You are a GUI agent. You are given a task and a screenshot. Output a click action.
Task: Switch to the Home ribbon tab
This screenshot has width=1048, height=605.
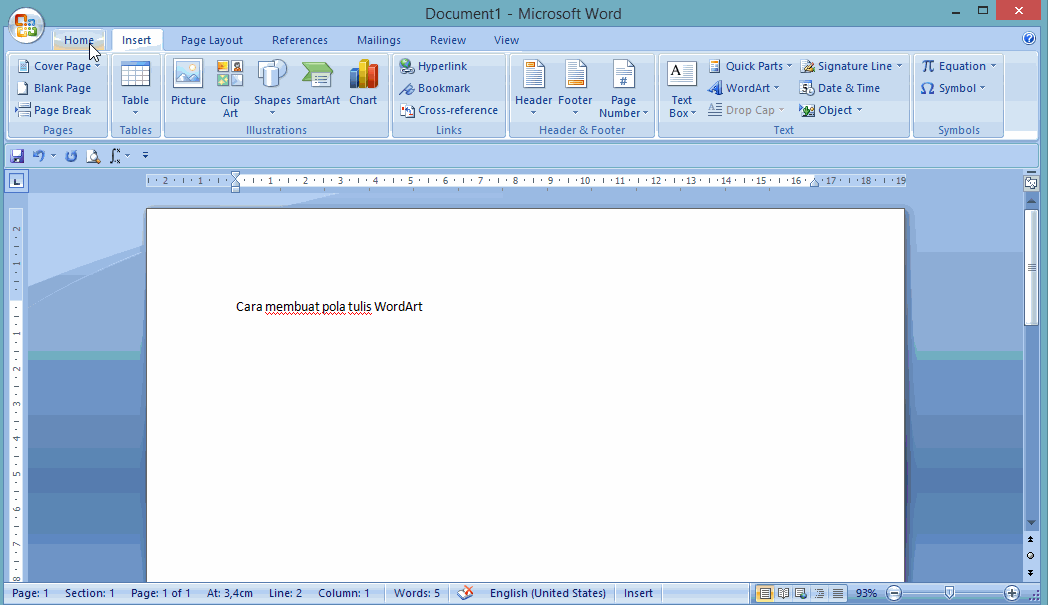[79, 40]
